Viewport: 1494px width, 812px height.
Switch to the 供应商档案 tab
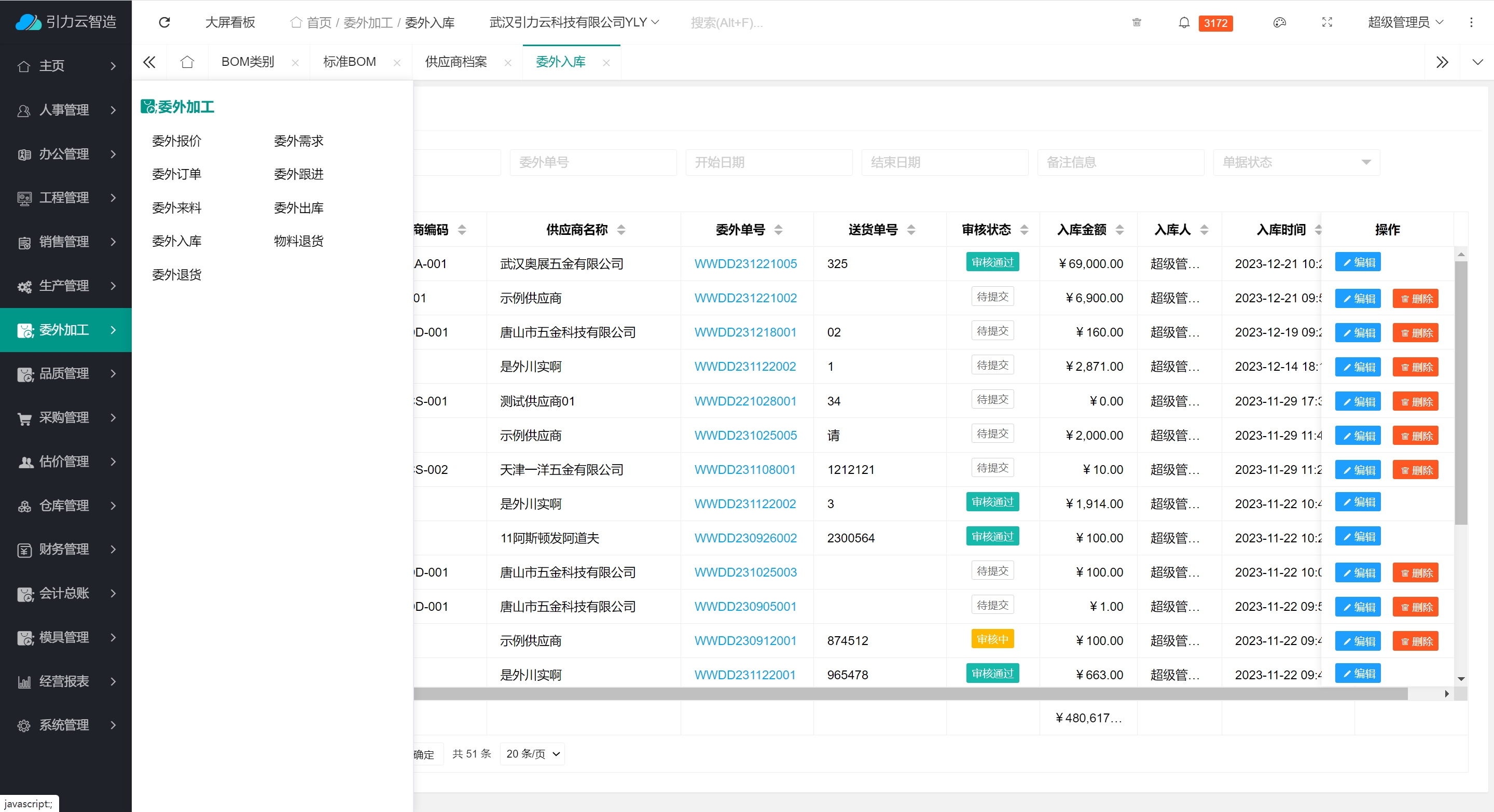456,62
